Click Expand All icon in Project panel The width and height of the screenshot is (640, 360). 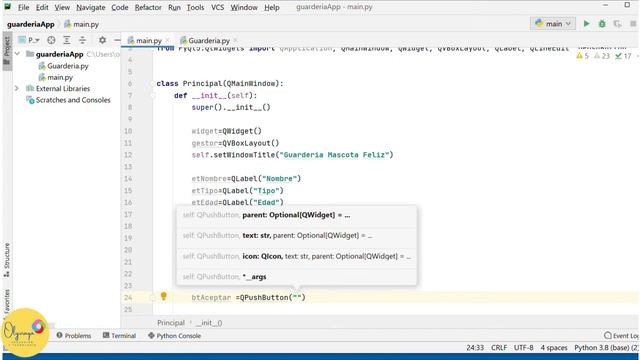tap(67, 40)
